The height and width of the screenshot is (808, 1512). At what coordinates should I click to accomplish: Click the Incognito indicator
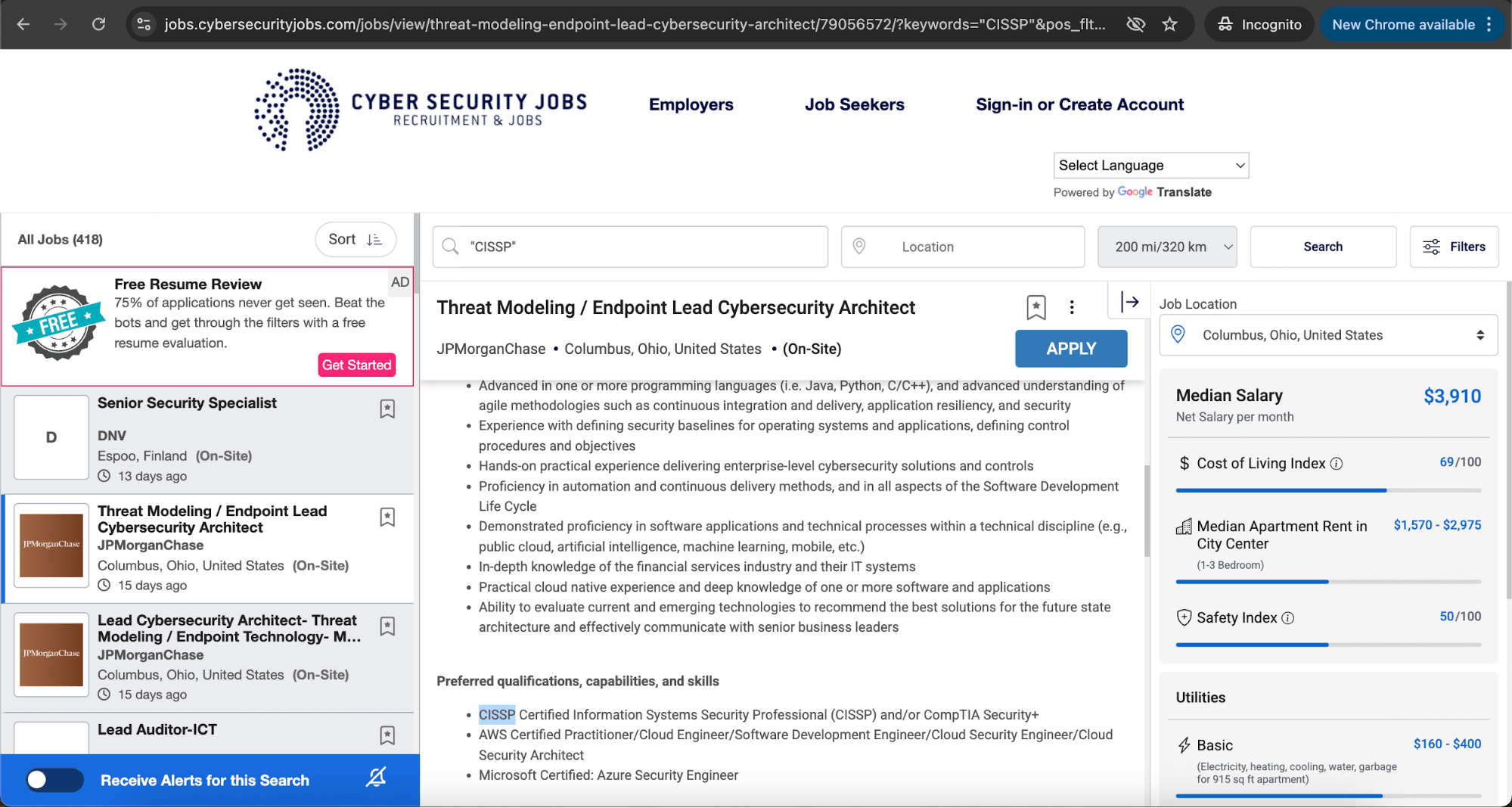pos(1259,24)
